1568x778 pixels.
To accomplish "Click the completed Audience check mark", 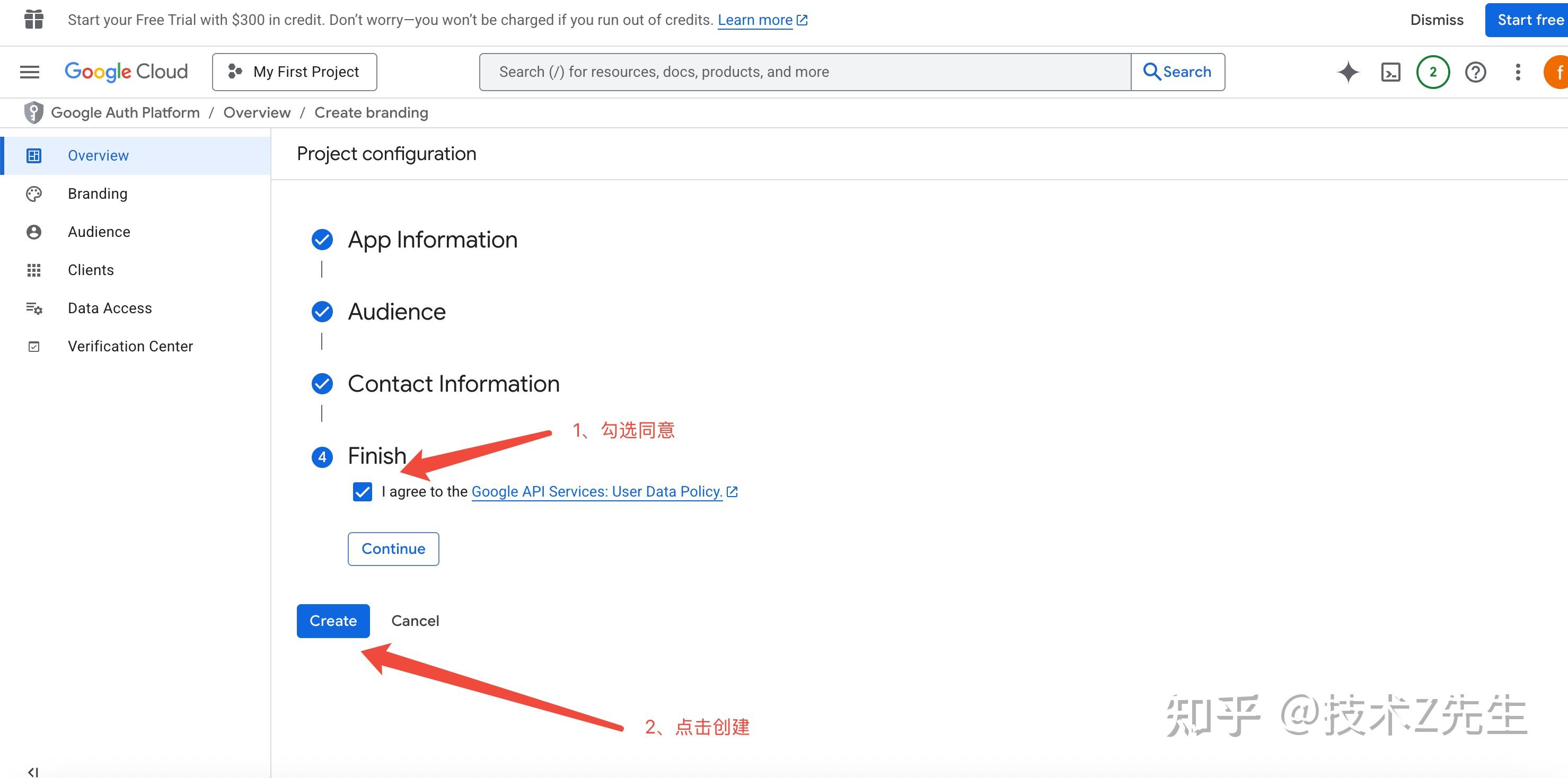I will tap(321, 311).
